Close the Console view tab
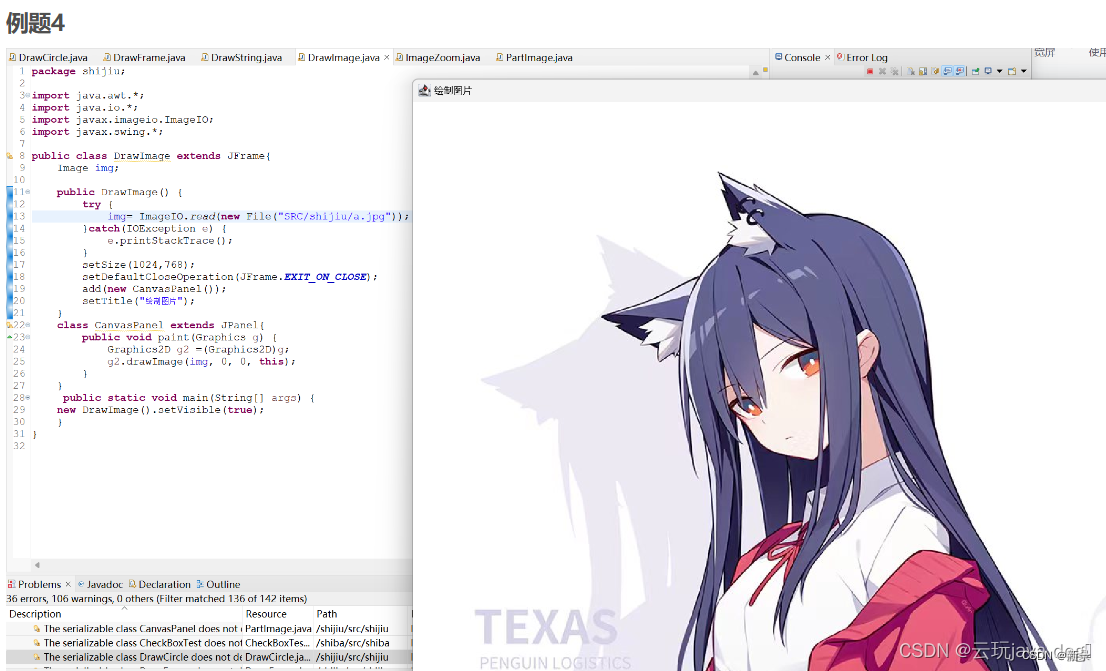The height and width of the screenshot is (671, 1106). click(827, 57)
